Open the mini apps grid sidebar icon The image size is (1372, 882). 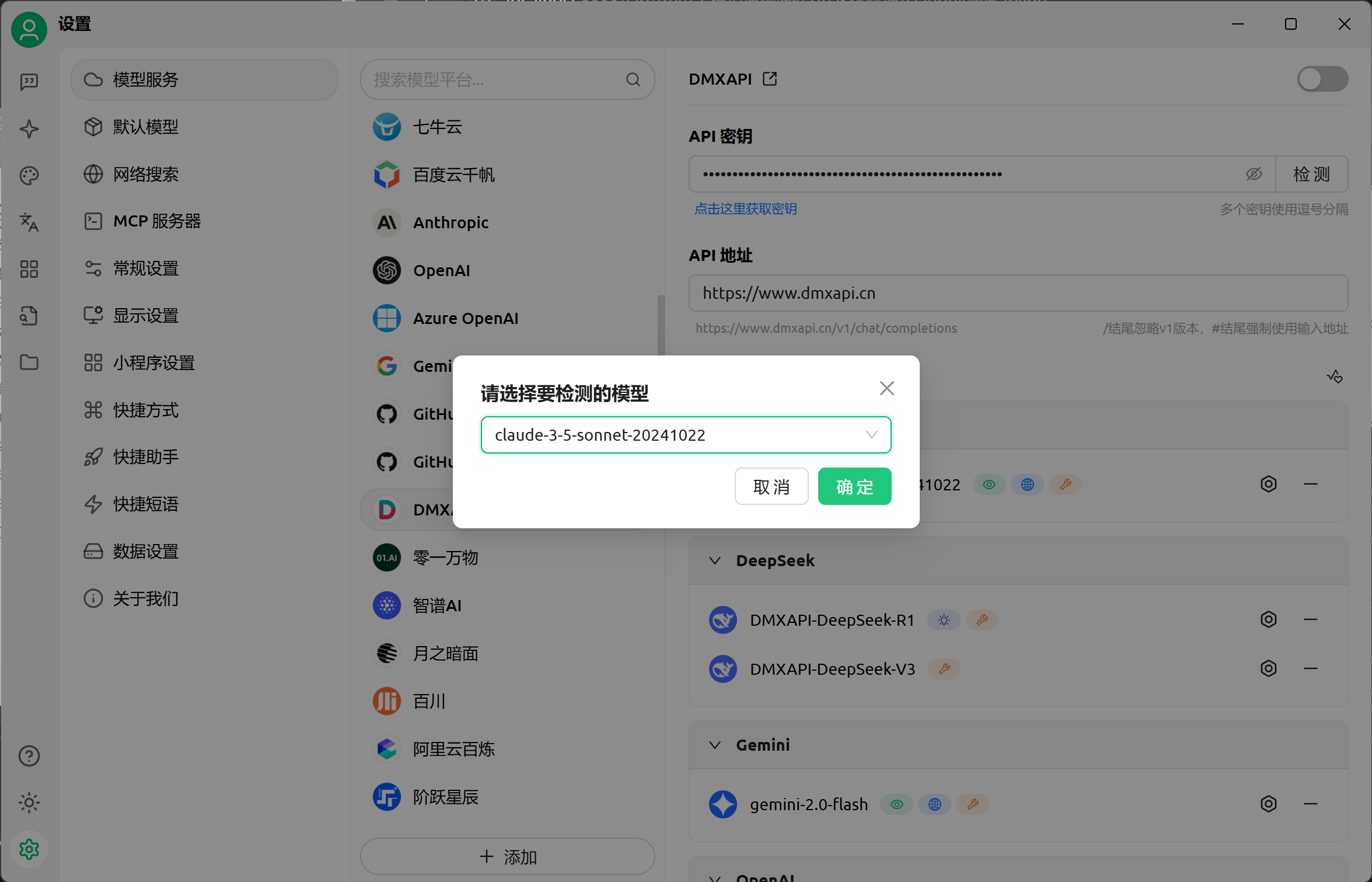pos(29,269)
